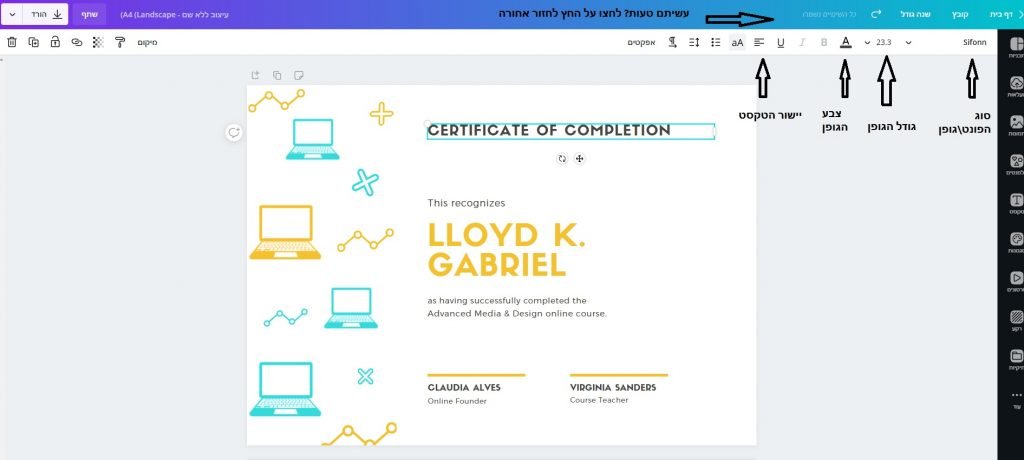1024x460 pixels.
Task: Expand the font size 23.3 dropdown
Action: tap(867, 43)
